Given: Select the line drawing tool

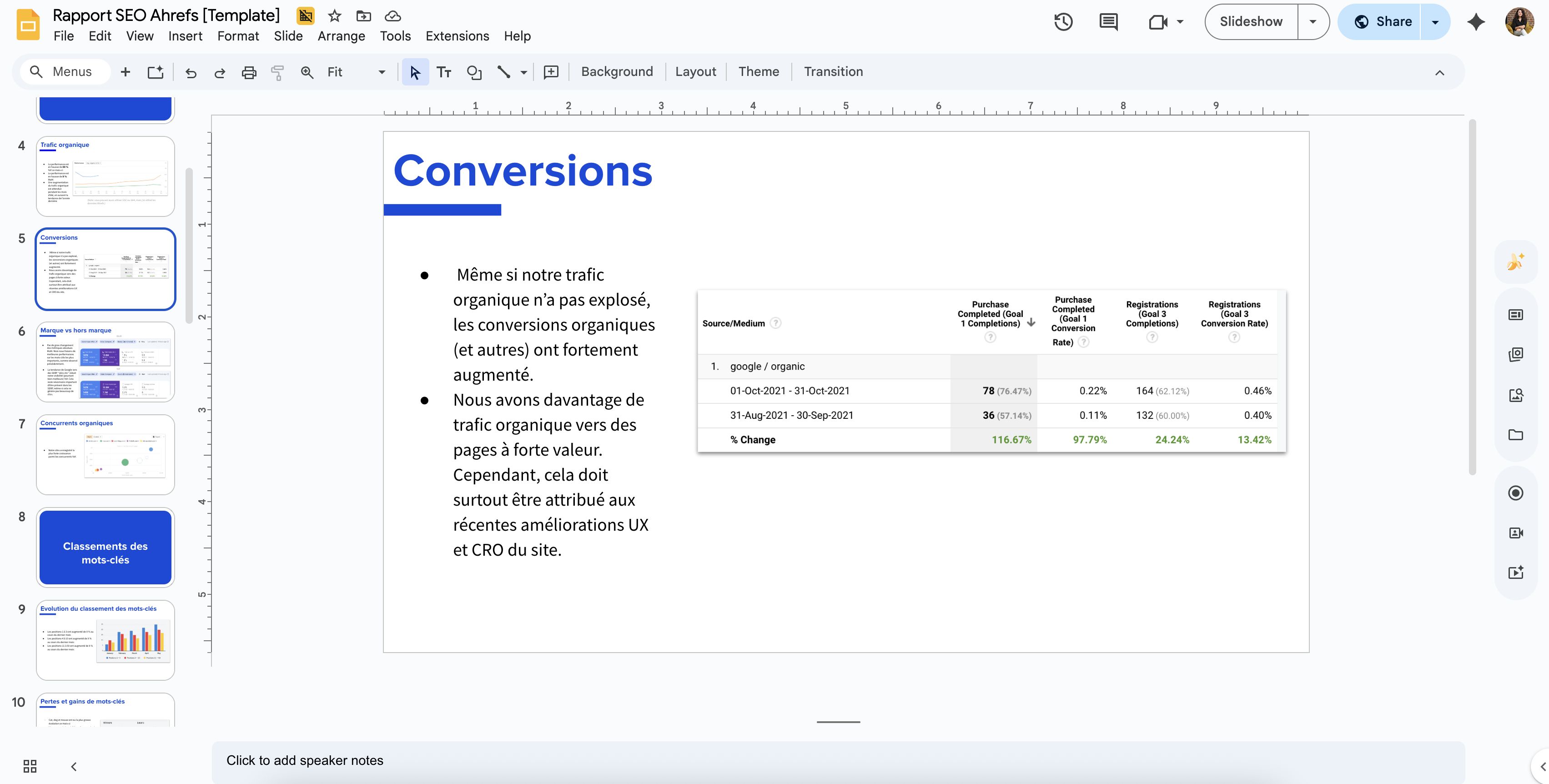Looking at the screenshot, I should pos(504,71).
